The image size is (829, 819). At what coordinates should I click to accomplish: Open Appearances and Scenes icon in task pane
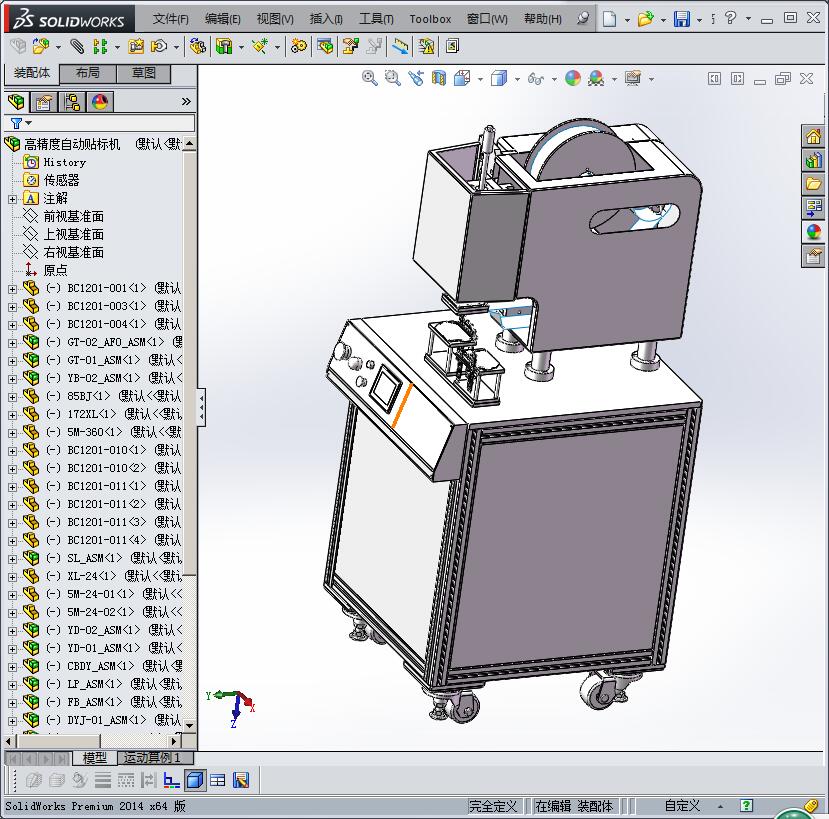[813, 232]
